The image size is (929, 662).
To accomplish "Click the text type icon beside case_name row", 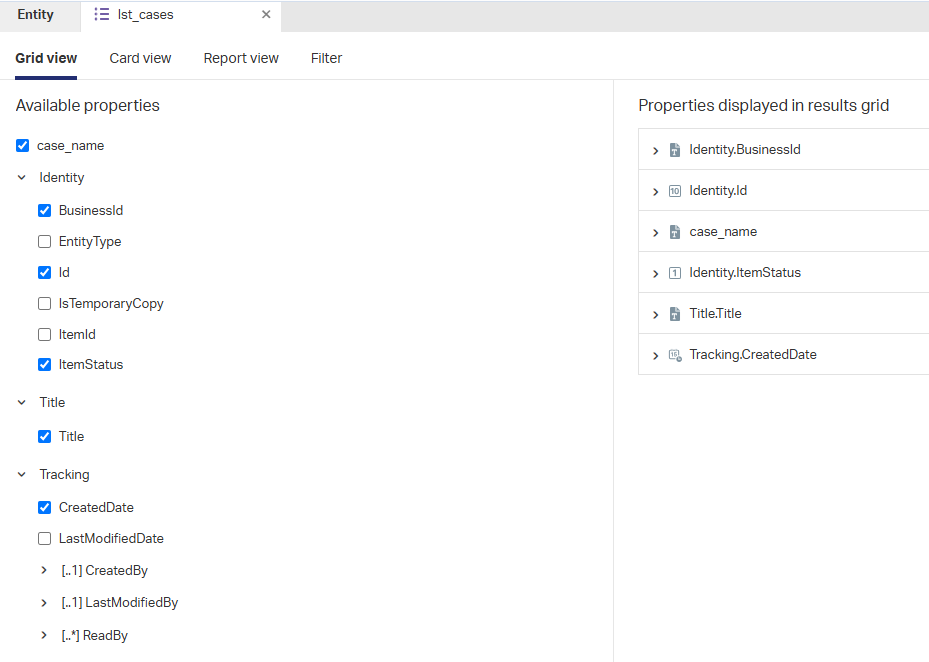I will click(675, 232).
